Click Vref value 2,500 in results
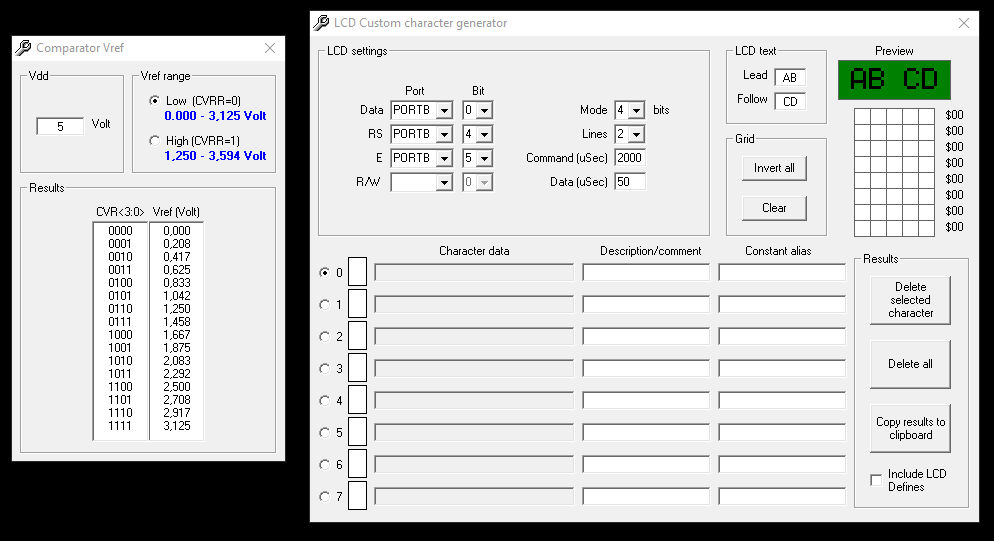The height and width of the screenshot is (541, 994). pos(177,387)
